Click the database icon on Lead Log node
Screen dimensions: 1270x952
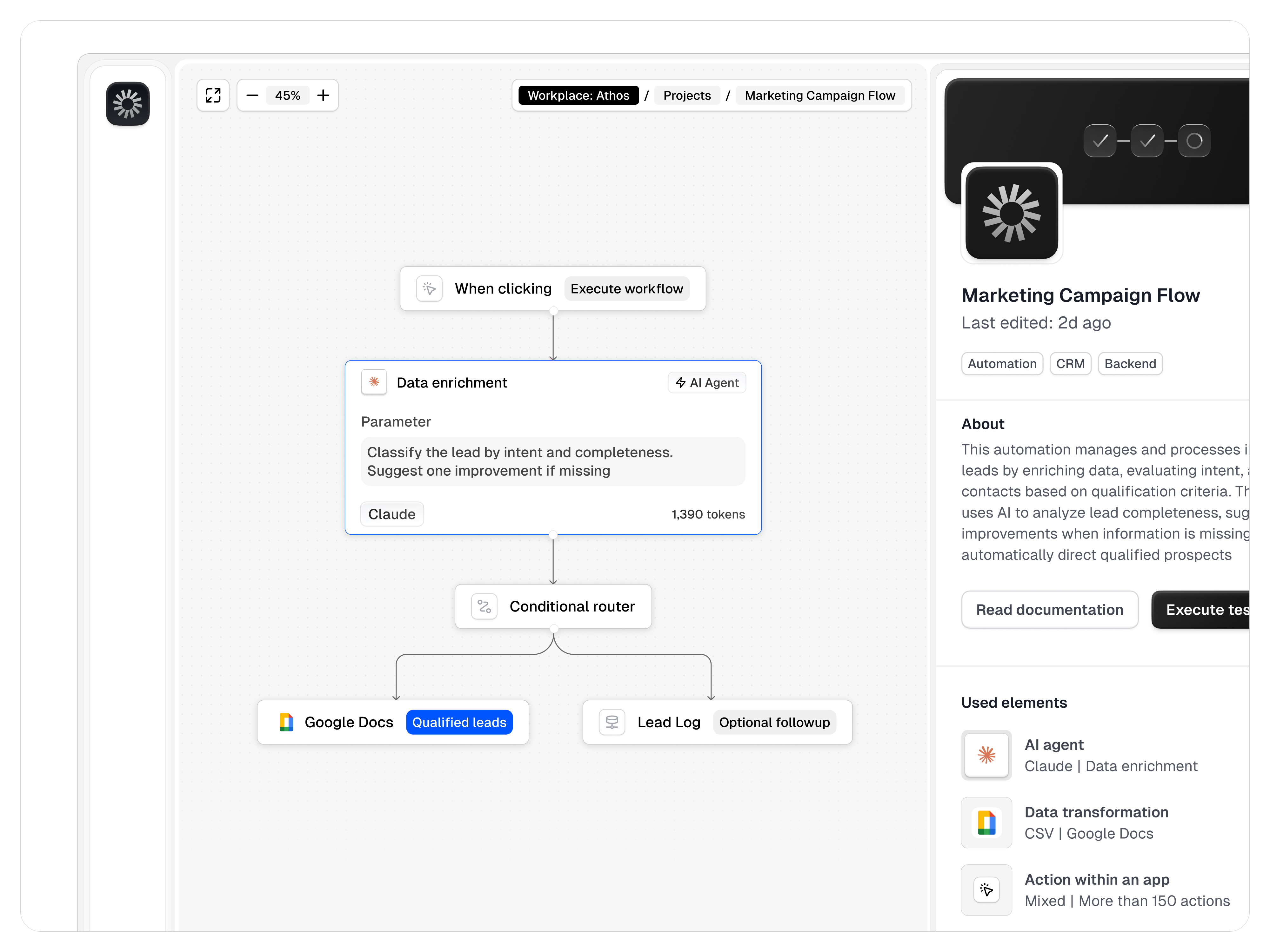[x=612, y=722]
